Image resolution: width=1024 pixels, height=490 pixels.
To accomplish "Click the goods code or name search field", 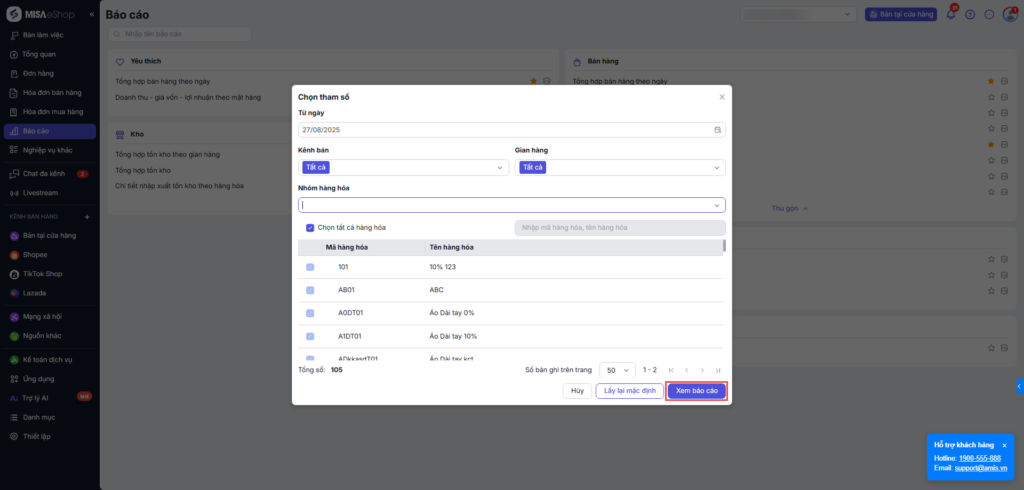I will coord(618,228).
